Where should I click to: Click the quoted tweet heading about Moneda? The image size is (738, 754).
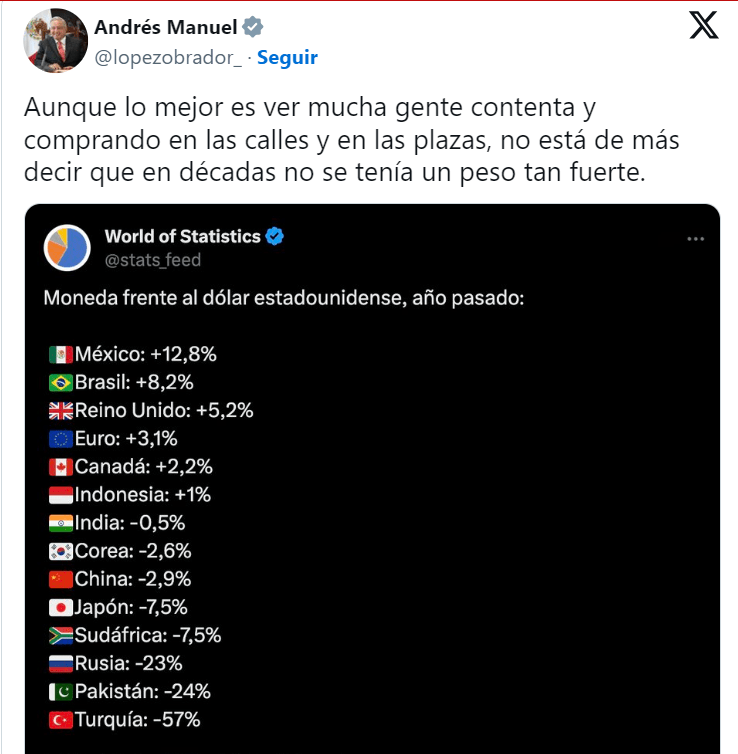coord(282,299)
